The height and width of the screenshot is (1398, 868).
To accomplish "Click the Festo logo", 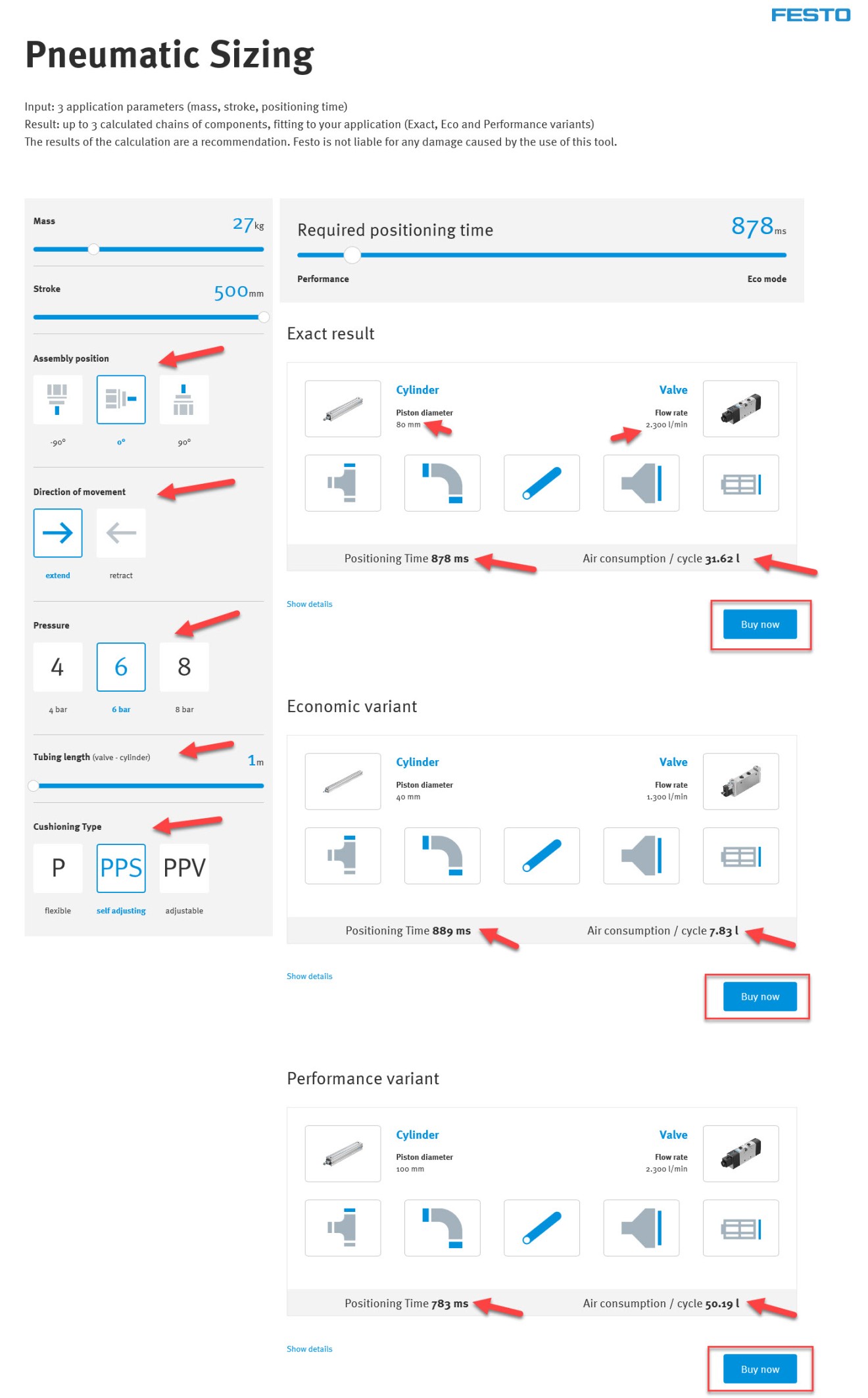I will tap(811, 15).
